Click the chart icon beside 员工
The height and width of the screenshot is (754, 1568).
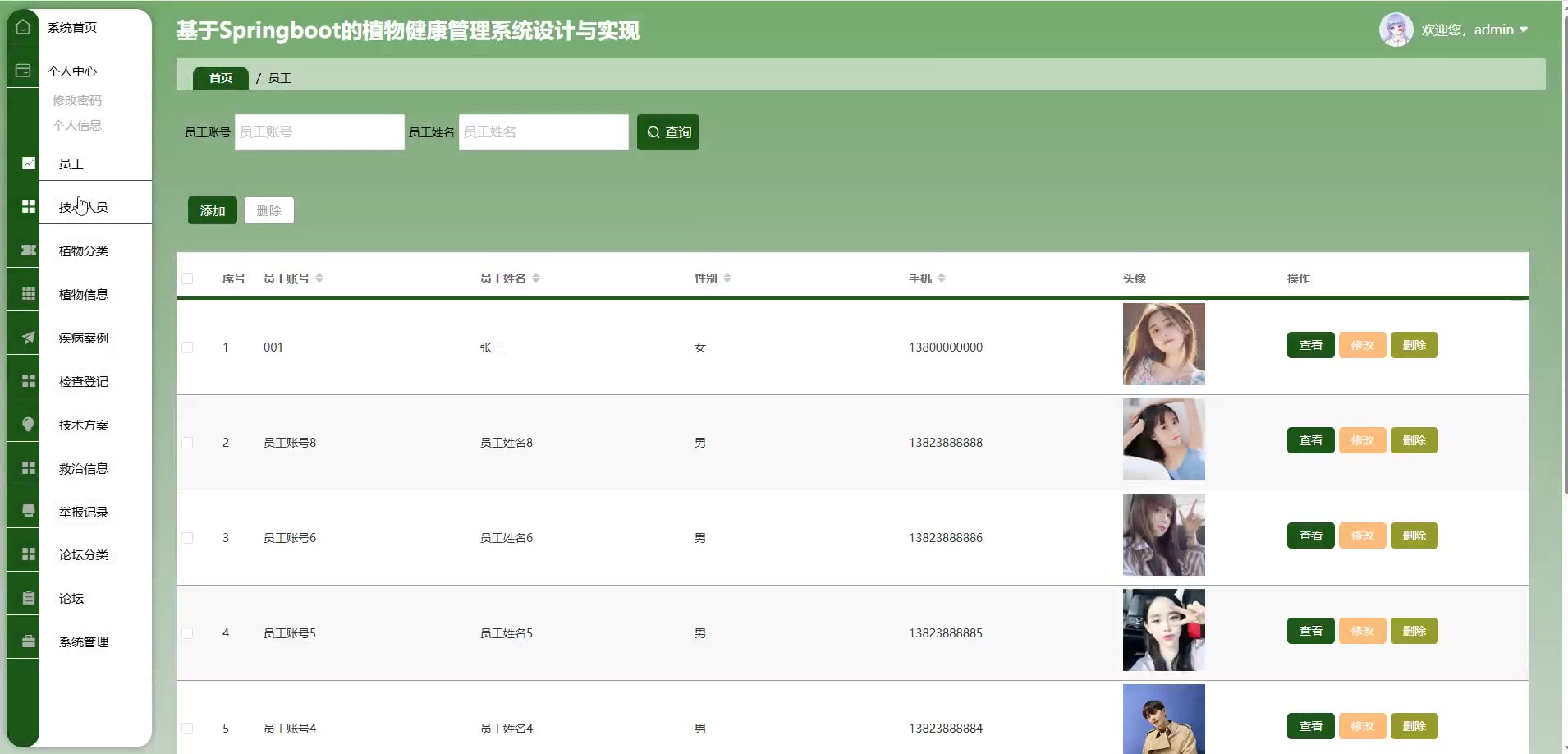tap(29, 163)
